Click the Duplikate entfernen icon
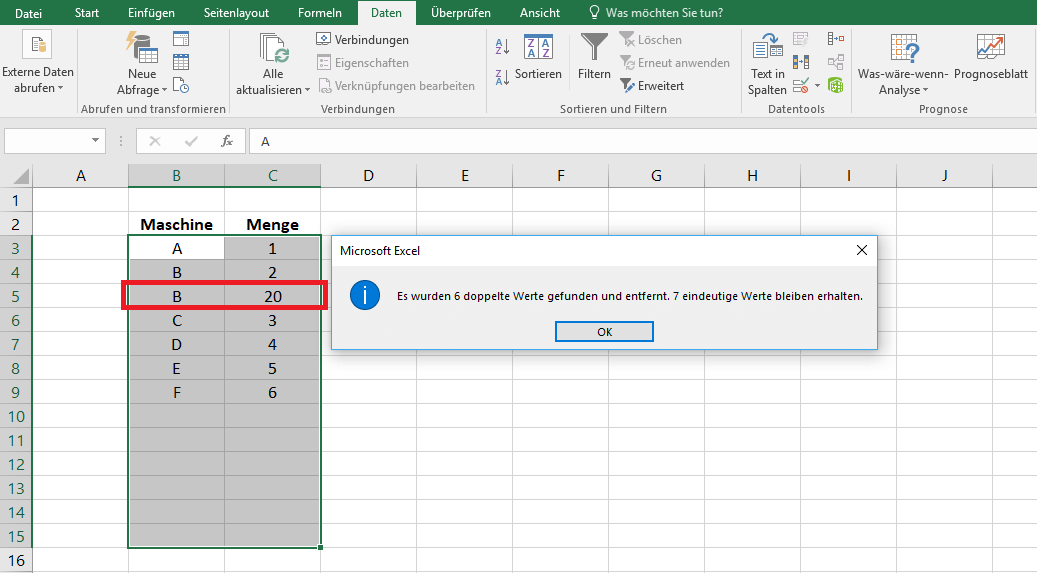The width and height of the screenshot is (1037, 573). click(801, 62)
